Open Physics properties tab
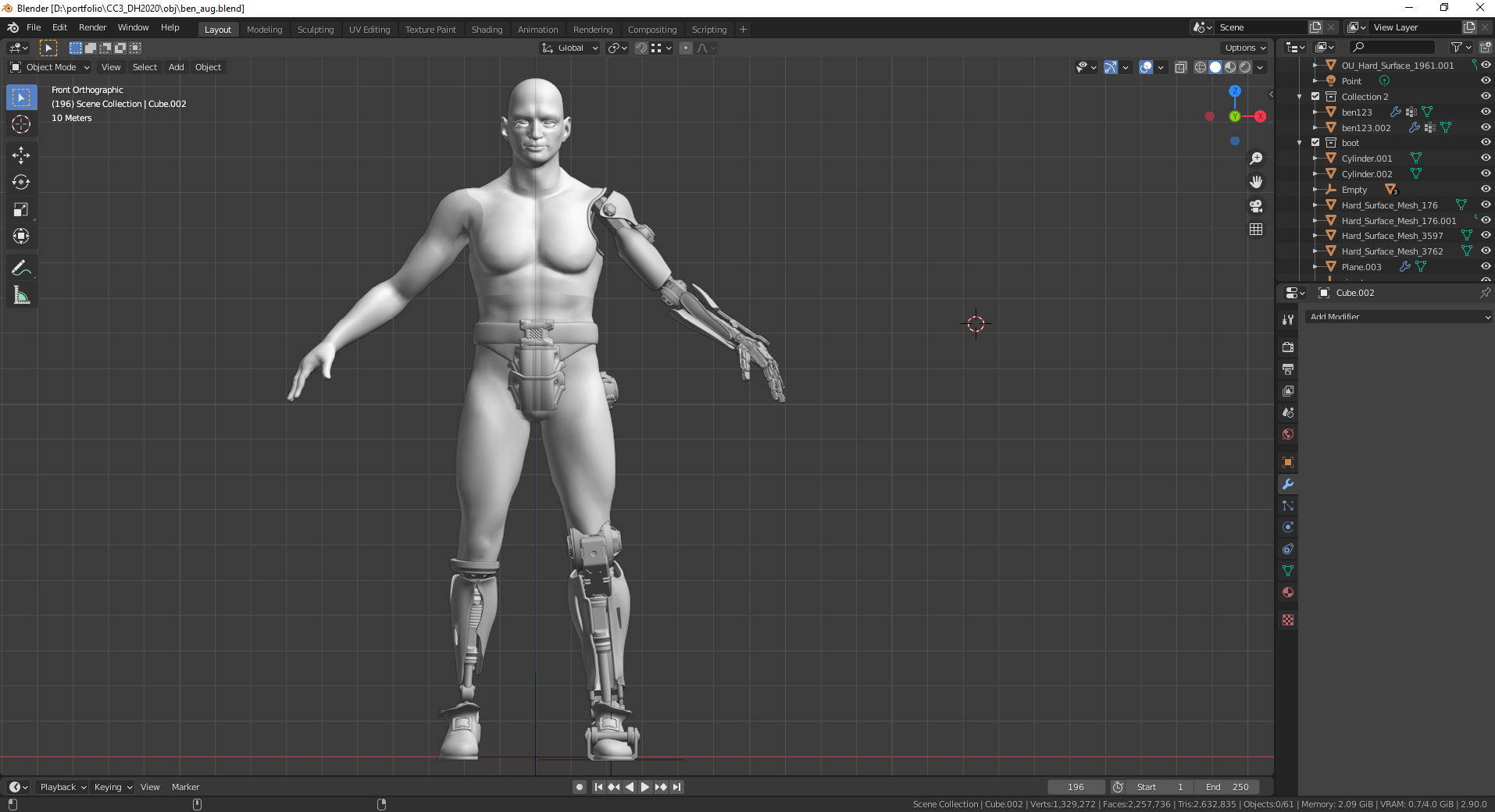1495x812 pixels. pos(1288,527)
